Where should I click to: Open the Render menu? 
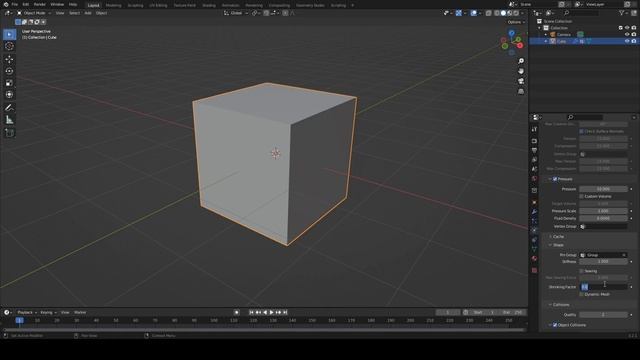tap(40, 4)
